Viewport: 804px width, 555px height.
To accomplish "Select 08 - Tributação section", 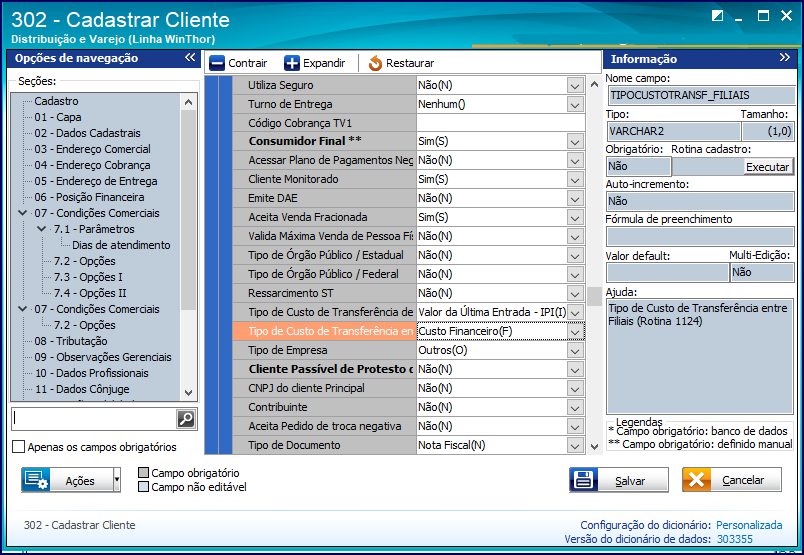I will pyautogui.click(x=71, y=341).
